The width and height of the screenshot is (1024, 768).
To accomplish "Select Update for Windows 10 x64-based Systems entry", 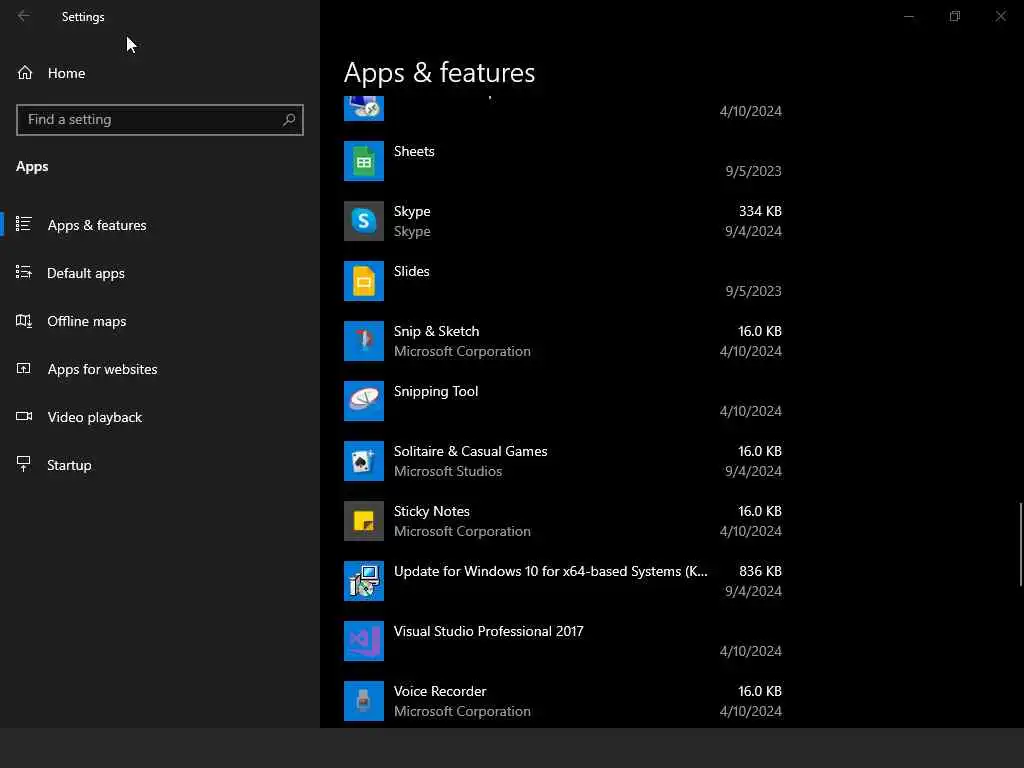I will 551,571.
